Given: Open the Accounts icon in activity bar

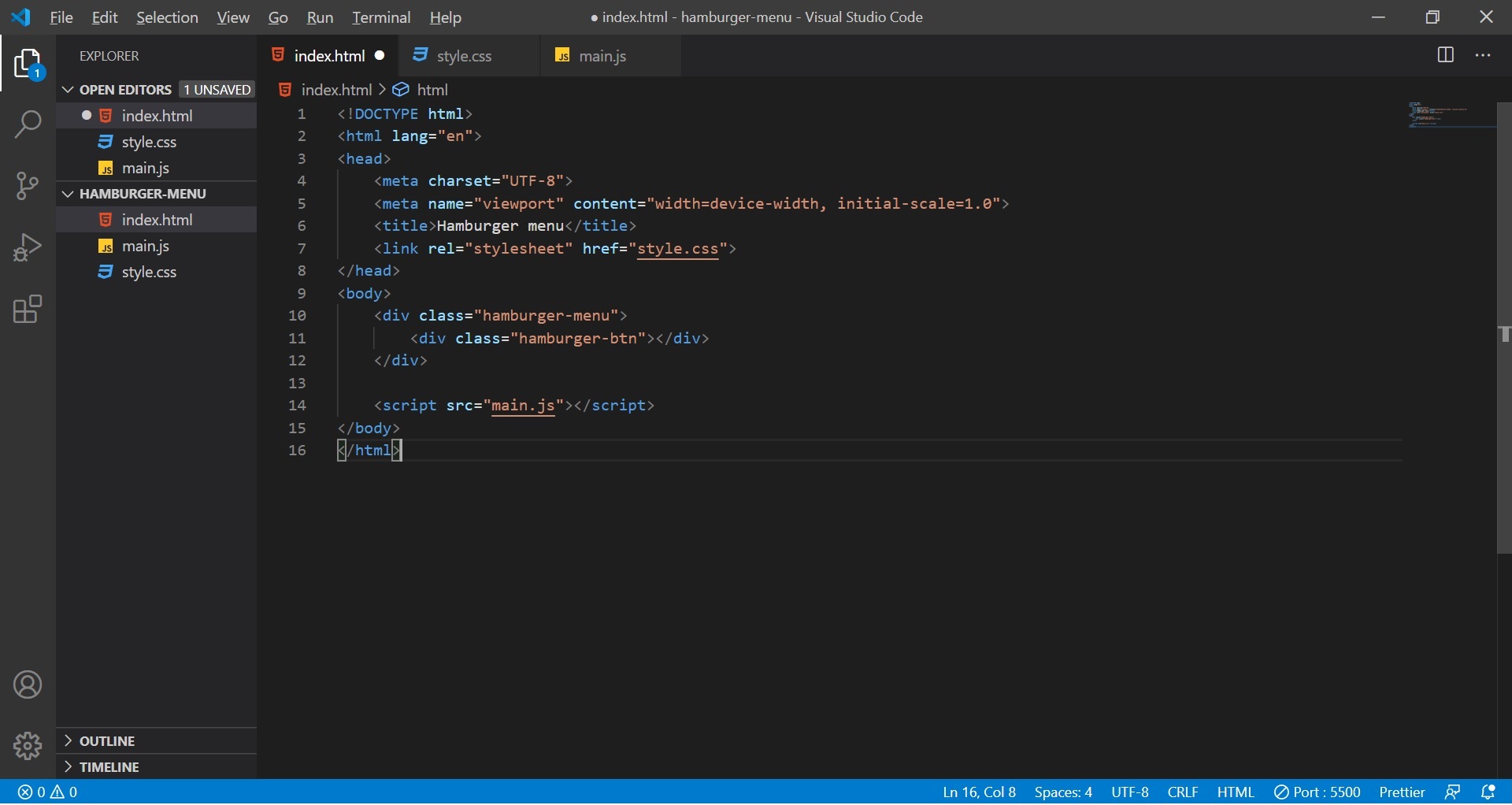Looking at the screenshot, I should 28,685.
